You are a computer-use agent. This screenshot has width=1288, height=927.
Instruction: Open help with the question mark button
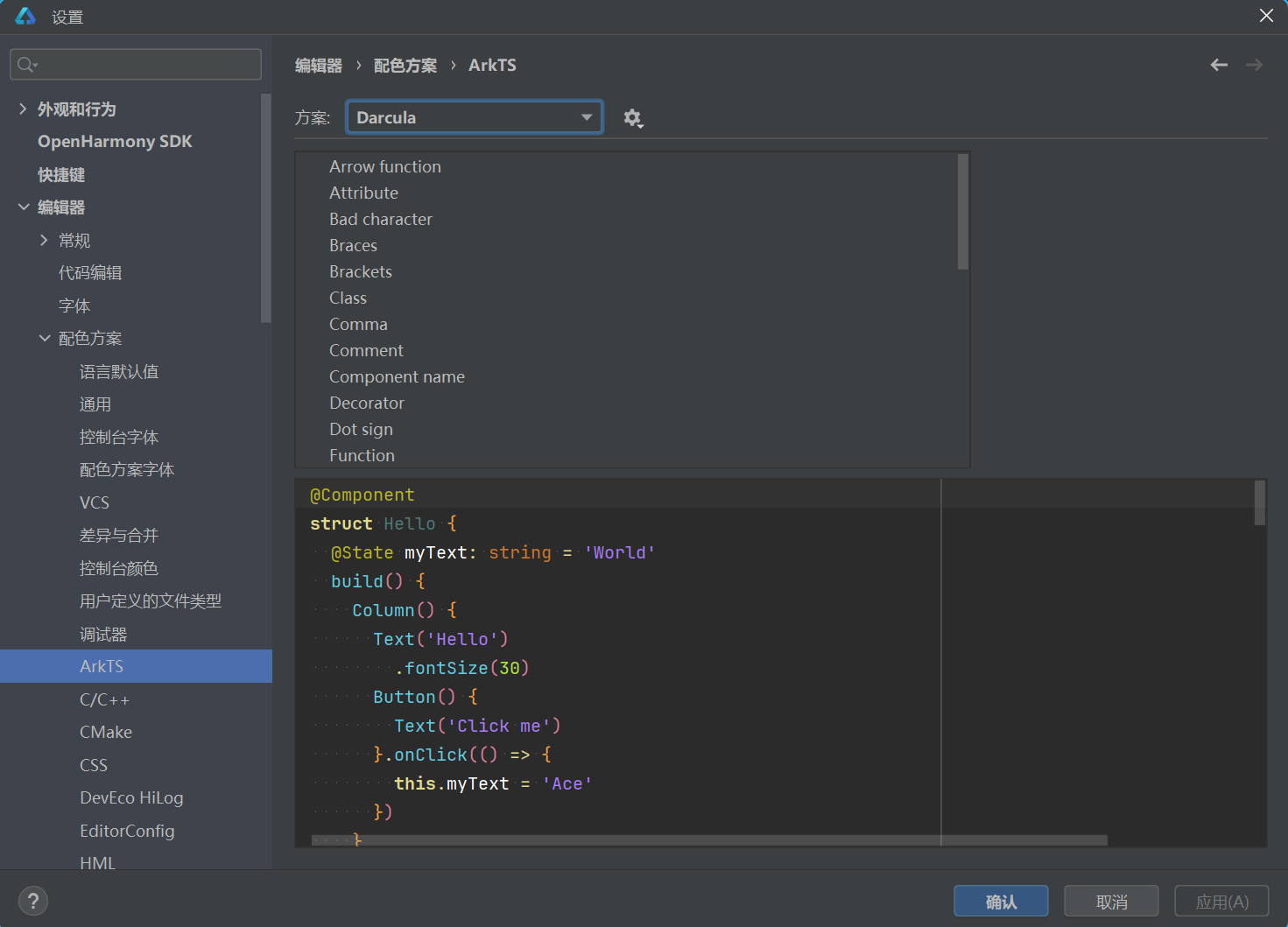[33, 901]
